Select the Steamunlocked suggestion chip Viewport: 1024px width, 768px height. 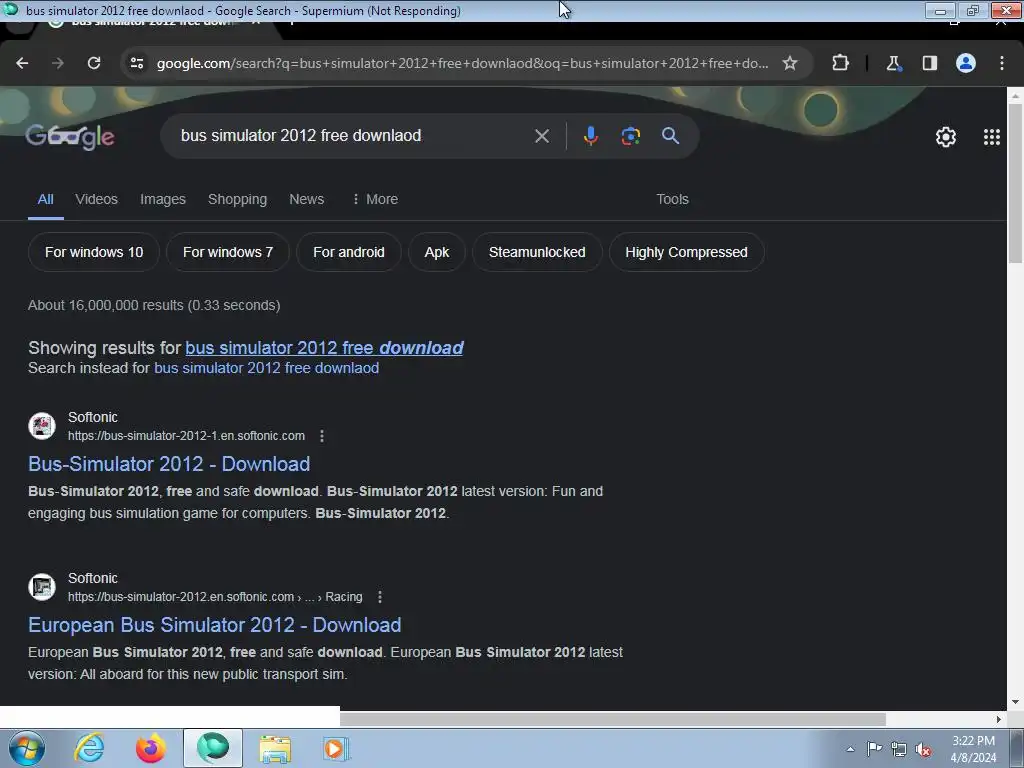(537, 252)
